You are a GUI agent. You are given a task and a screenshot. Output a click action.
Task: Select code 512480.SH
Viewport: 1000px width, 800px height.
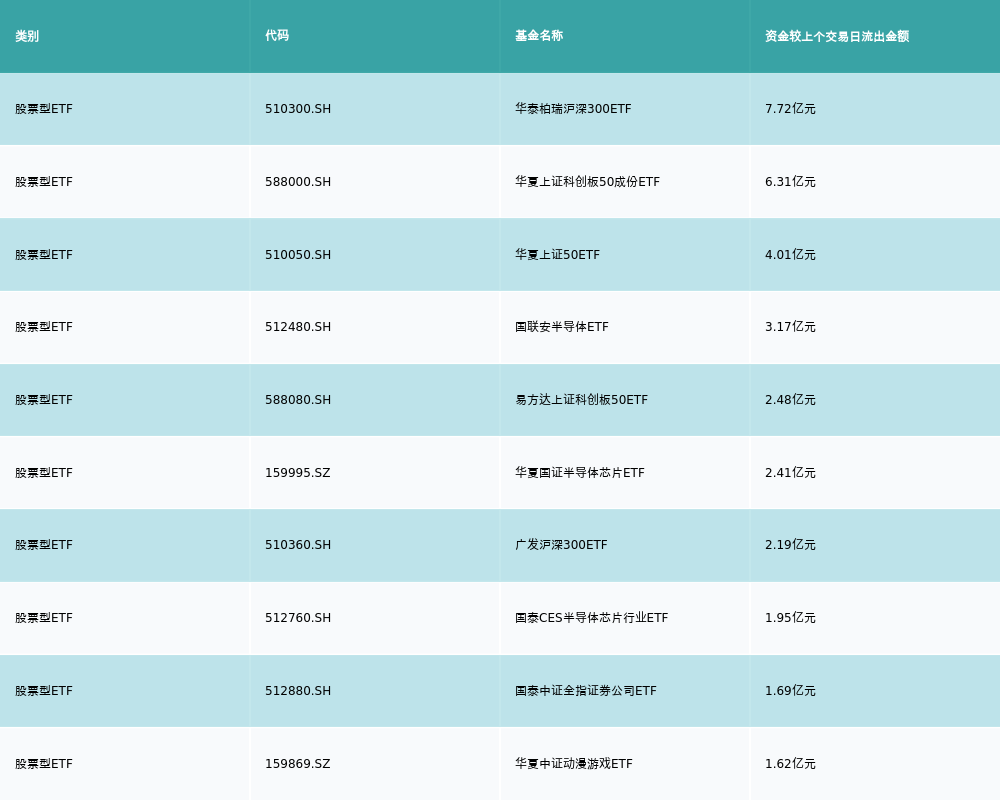click(x=298, y=327)
